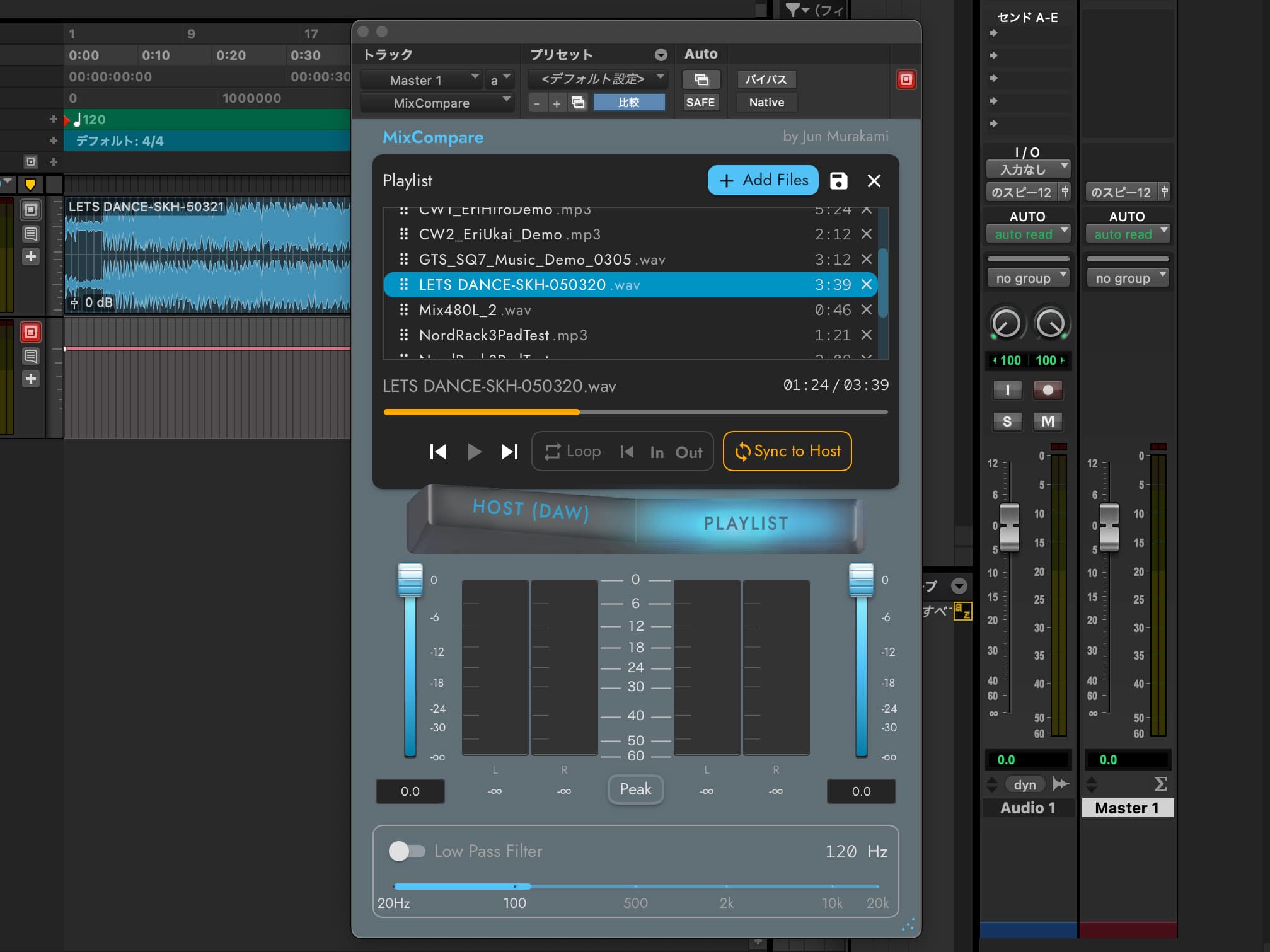The image size is (1270, 952).
Task: Toggle Loop playback mode
Action: point(572,451)
